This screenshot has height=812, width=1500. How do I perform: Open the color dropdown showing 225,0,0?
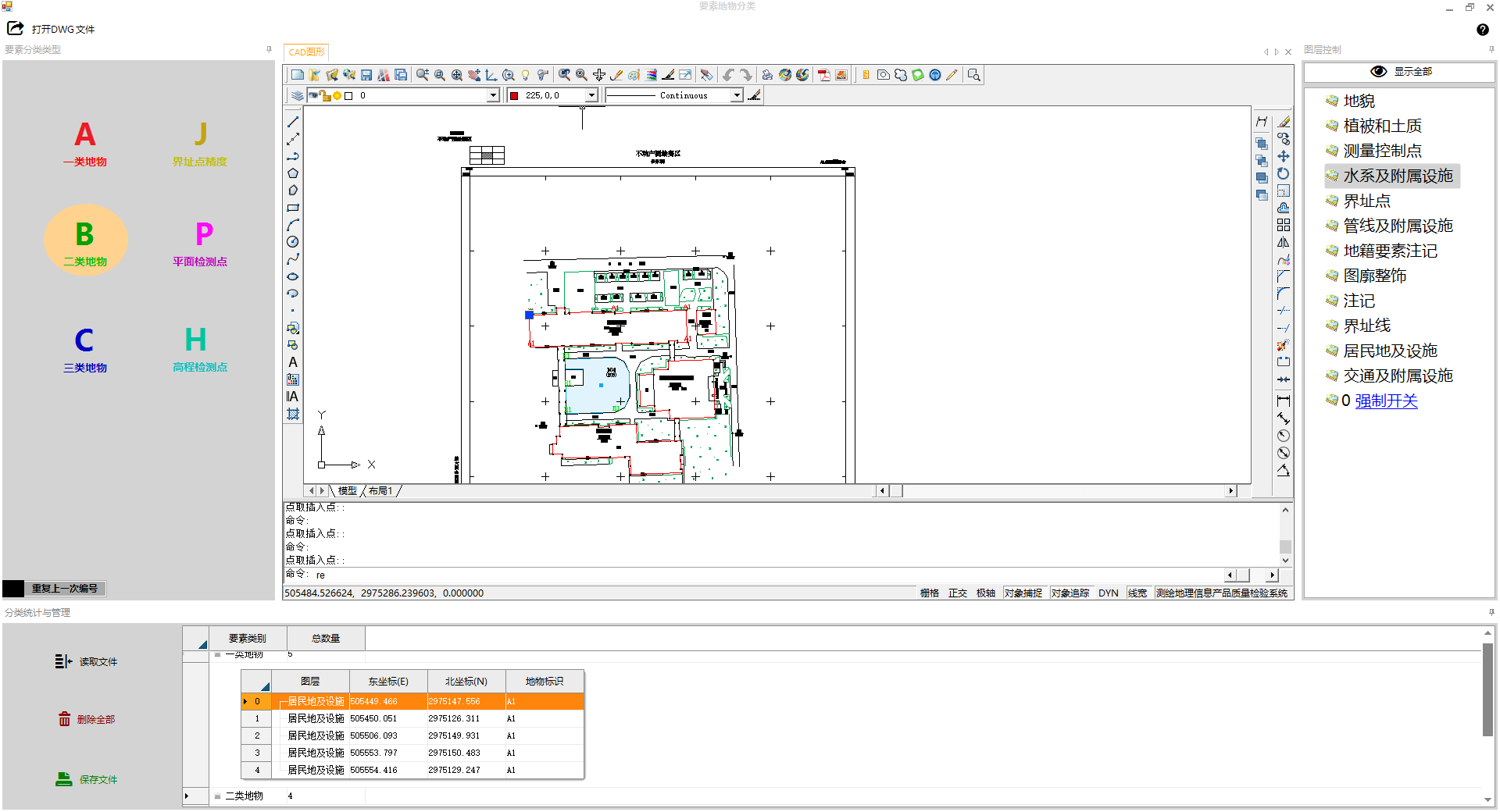pyautogui.click(x=591, y=95)
